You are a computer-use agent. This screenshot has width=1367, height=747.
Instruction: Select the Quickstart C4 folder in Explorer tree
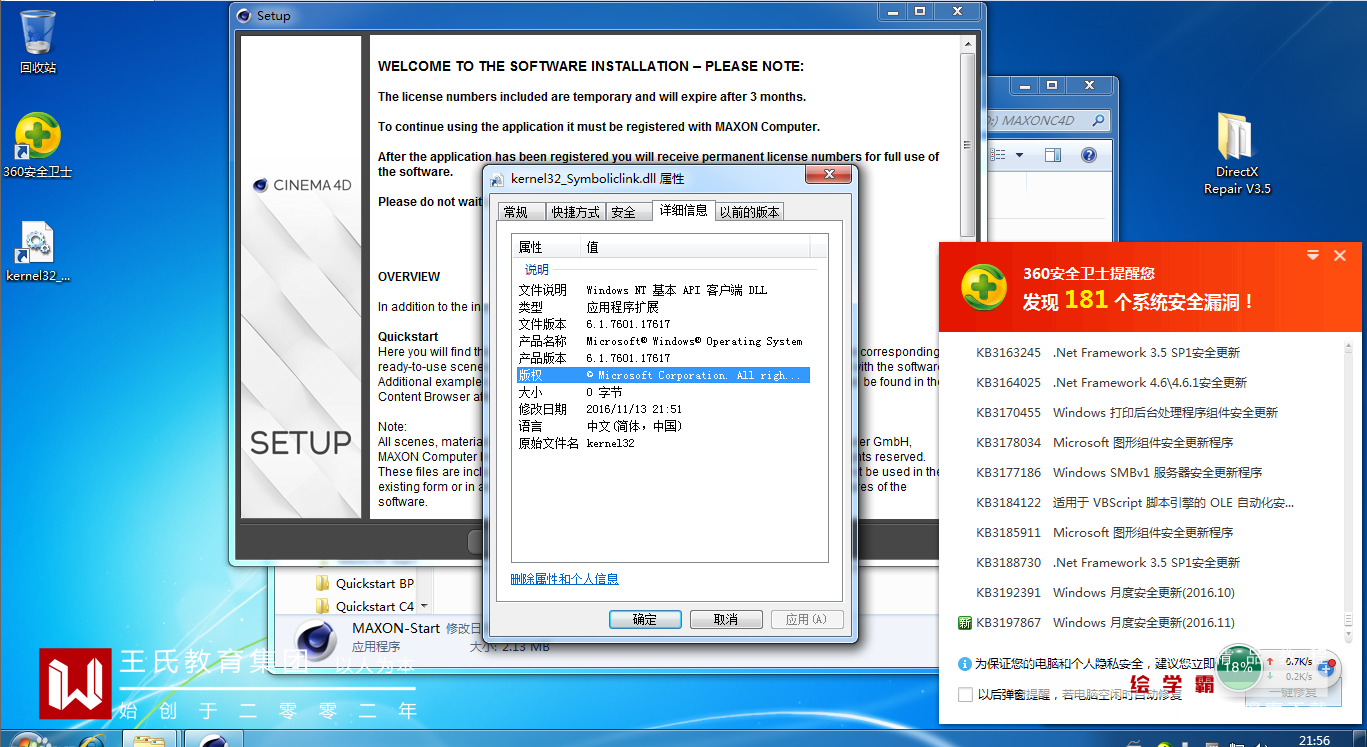pos(364,606)
